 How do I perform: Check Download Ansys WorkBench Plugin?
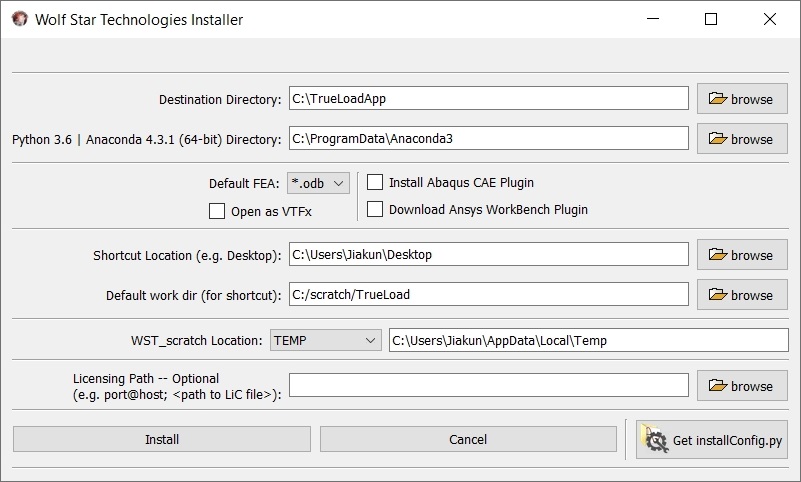click(x=375, y=209)
